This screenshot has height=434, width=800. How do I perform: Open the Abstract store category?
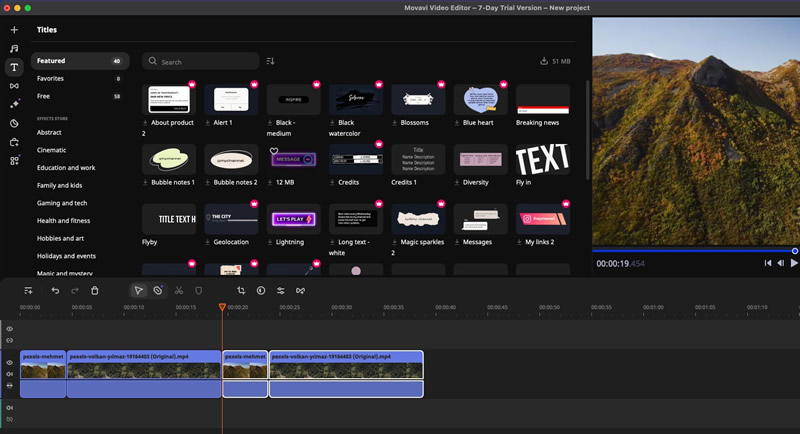point(49,133)
